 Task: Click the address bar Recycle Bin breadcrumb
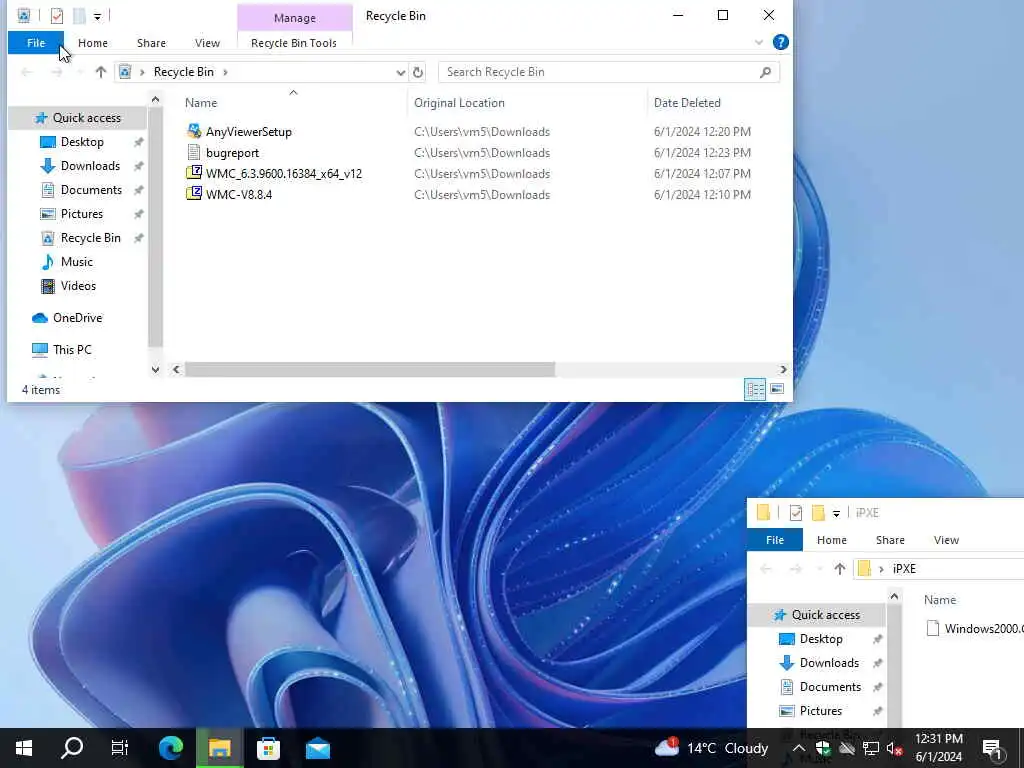point(184,72)
